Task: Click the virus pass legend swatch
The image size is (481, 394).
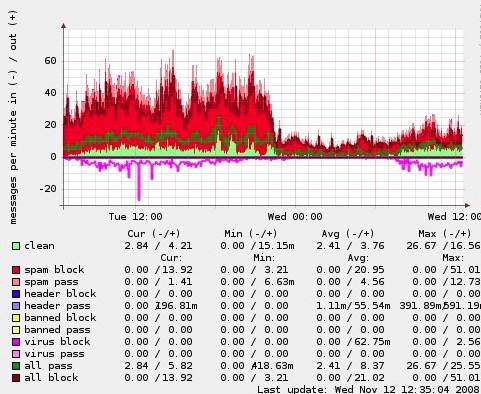Action: point(16,354)
